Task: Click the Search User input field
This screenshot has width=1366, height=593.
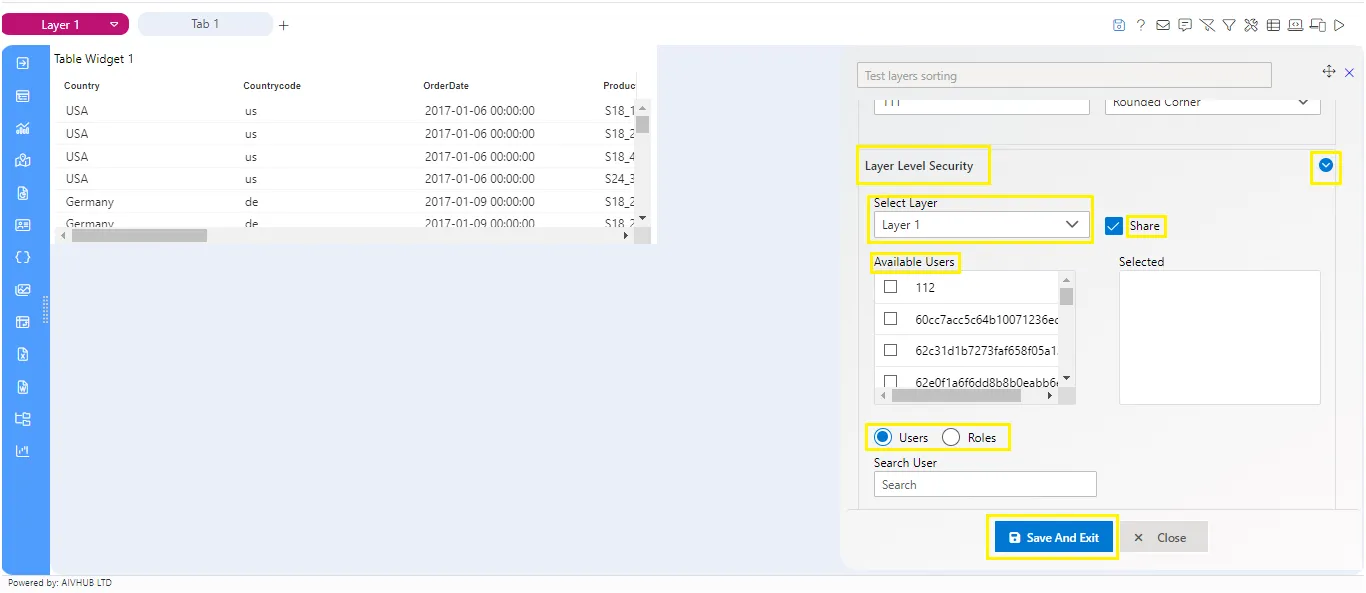Action: pyautogui.click(x=985, y=484)
